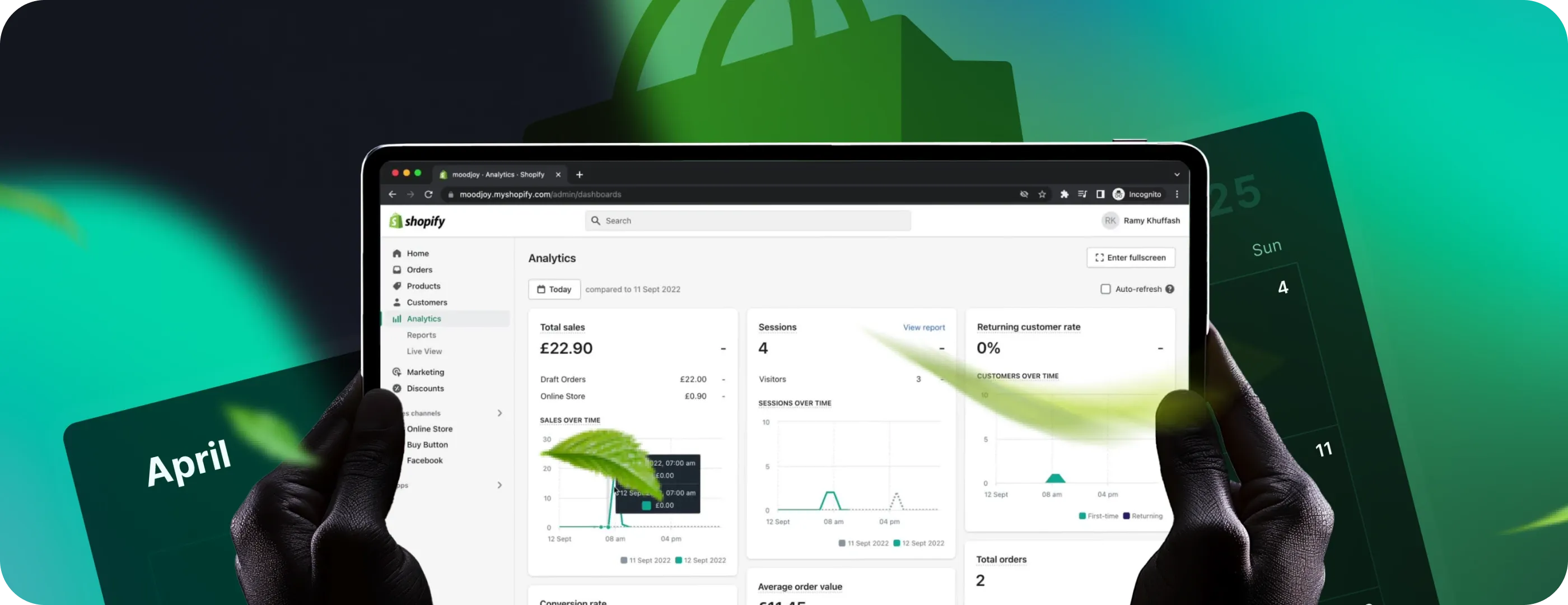Open Chrome three-dot menu

point(1177,194)
